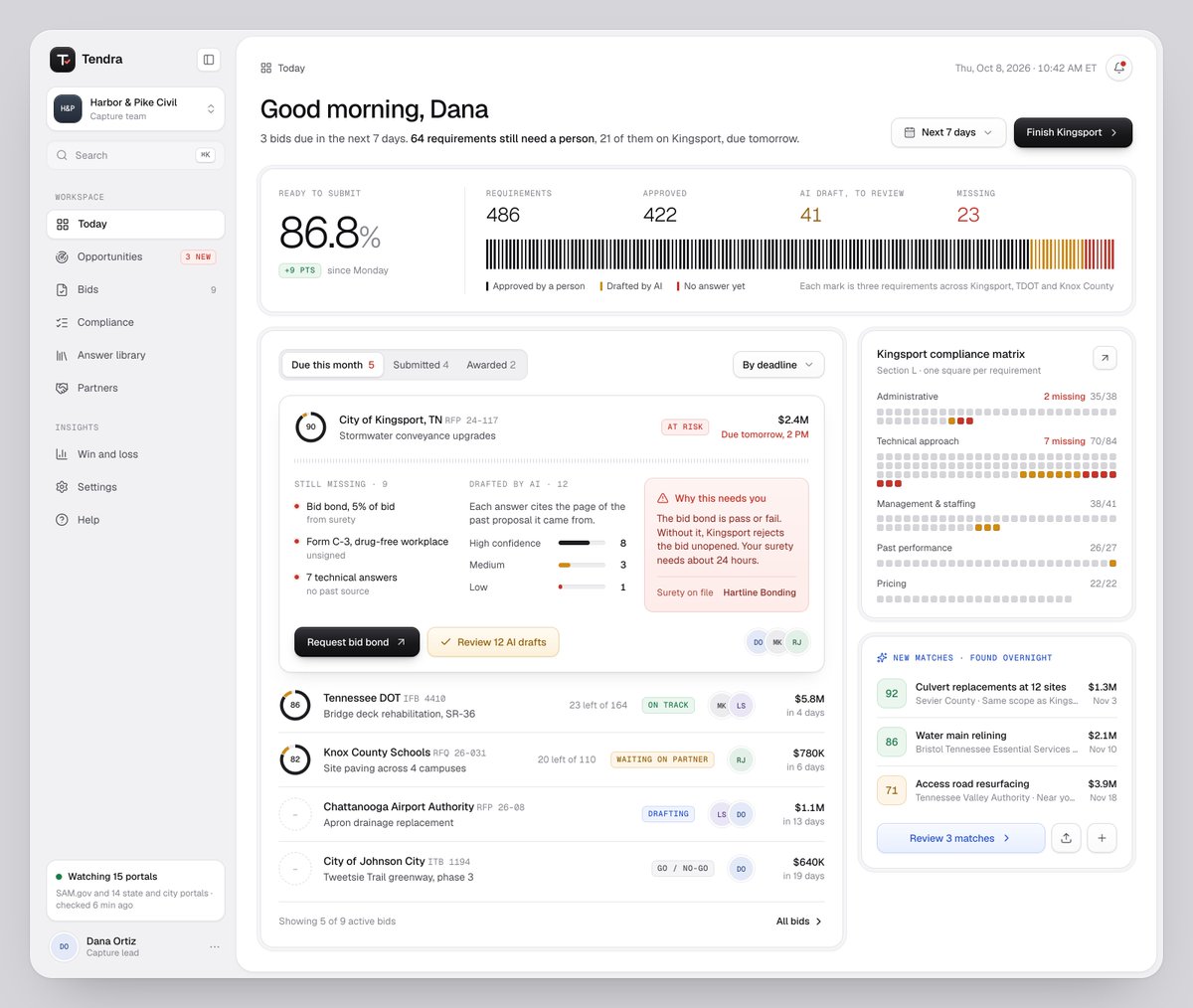Viewport: 1193px width, 1008px height.
Task: Open the Chattanooga Airport Authority bid row
Action: (x=552, y=814)
